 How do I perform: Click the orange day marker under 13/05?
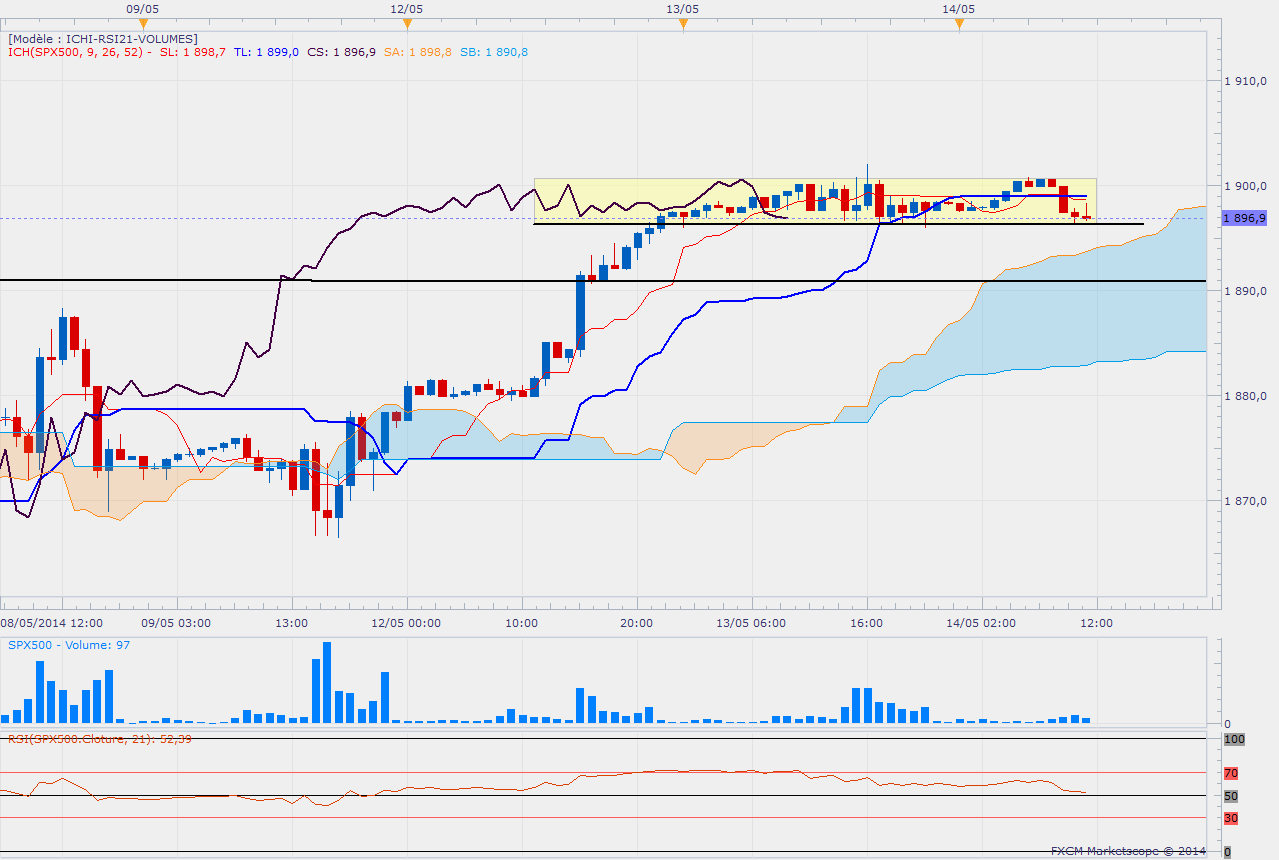tap(683, 23)
